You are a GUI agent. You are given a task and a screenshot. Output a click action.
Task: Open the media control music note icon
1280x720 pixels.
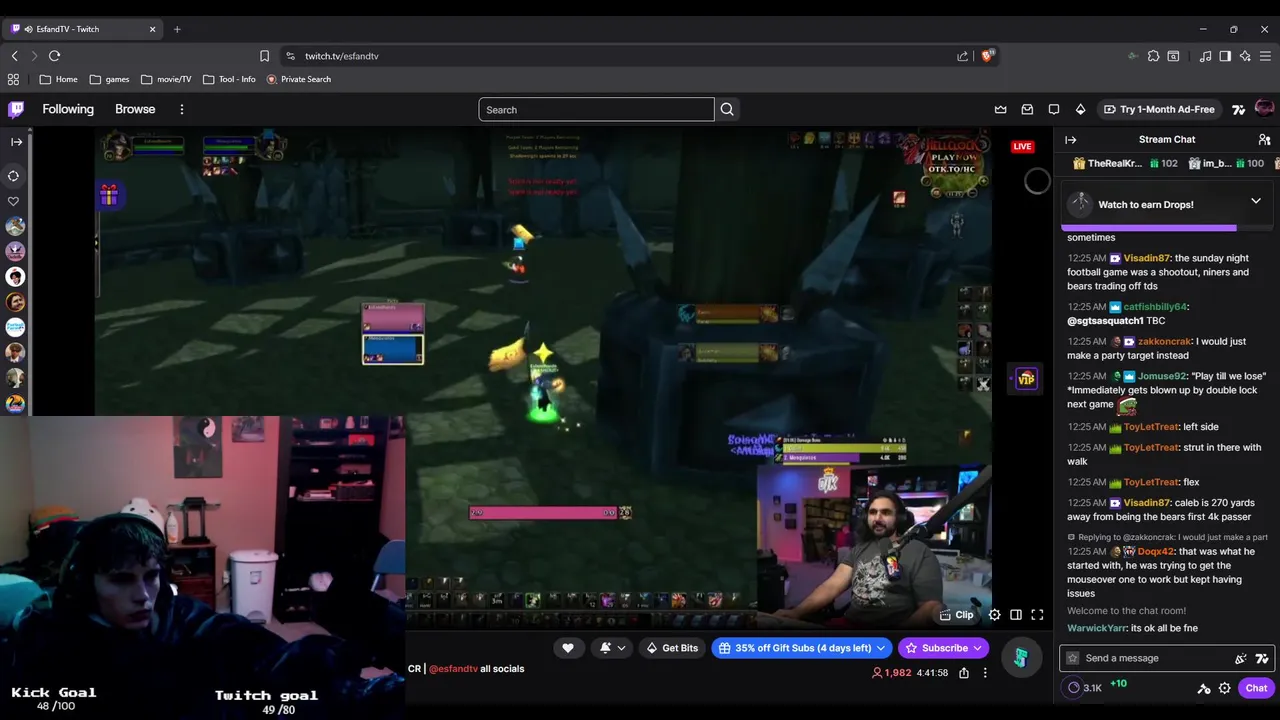pos(1205,56)
